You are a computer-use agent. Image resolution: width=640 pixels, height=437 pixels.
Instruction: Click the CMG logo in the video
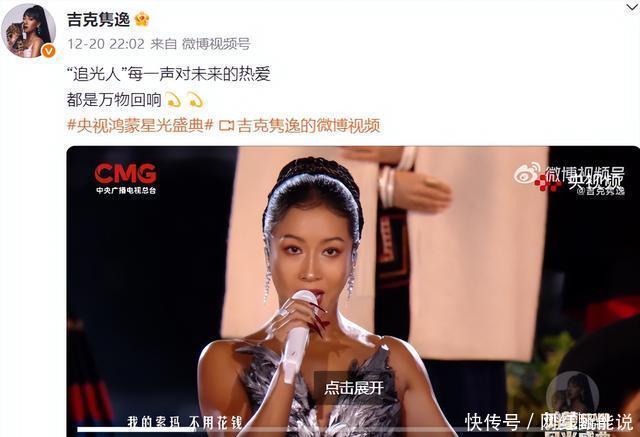[x=126, y=179]
